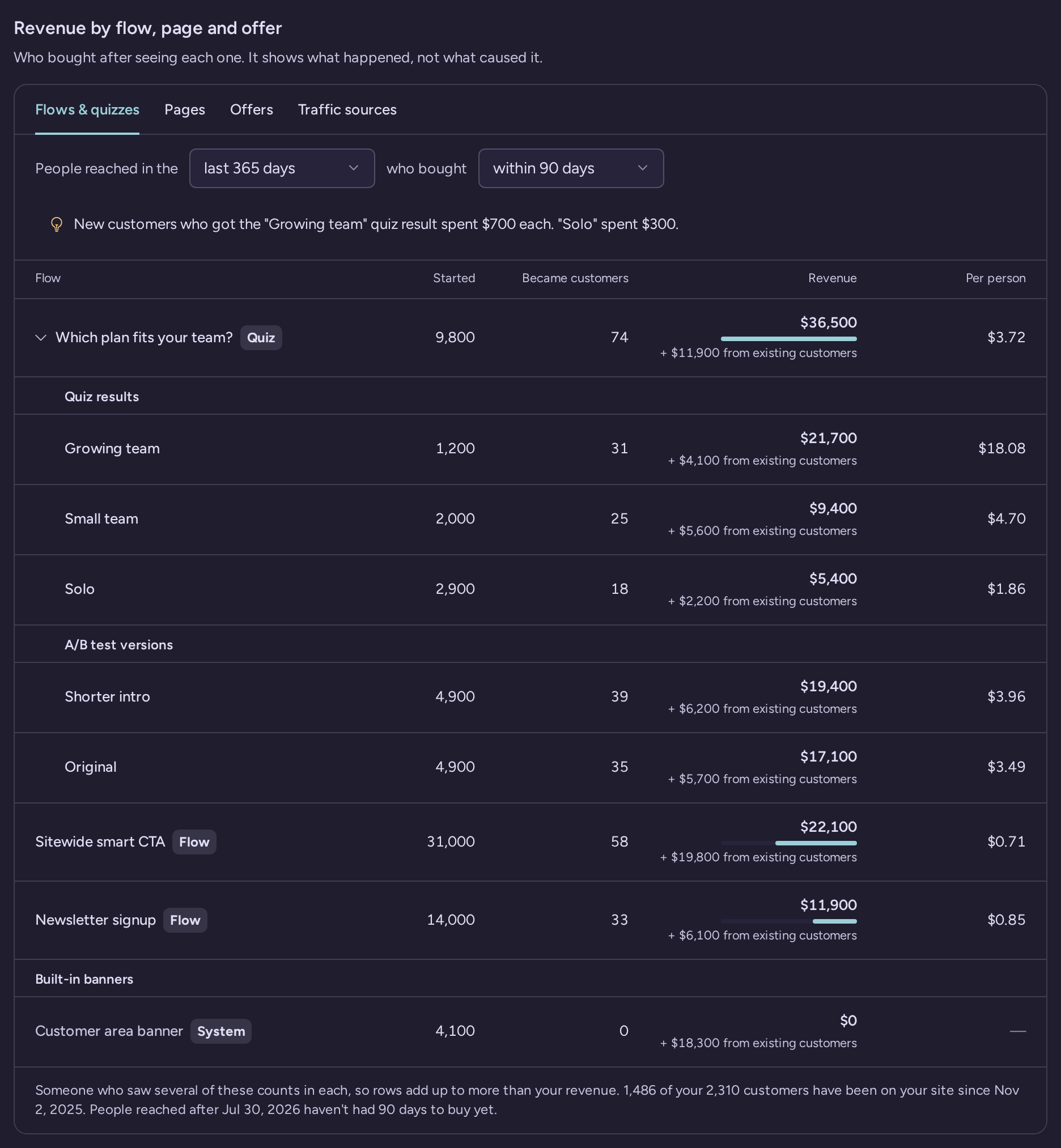Screen dimensions: 1061x1148
Task: Select the Shorter intro A/B version
Action: [x=107, y=697]
